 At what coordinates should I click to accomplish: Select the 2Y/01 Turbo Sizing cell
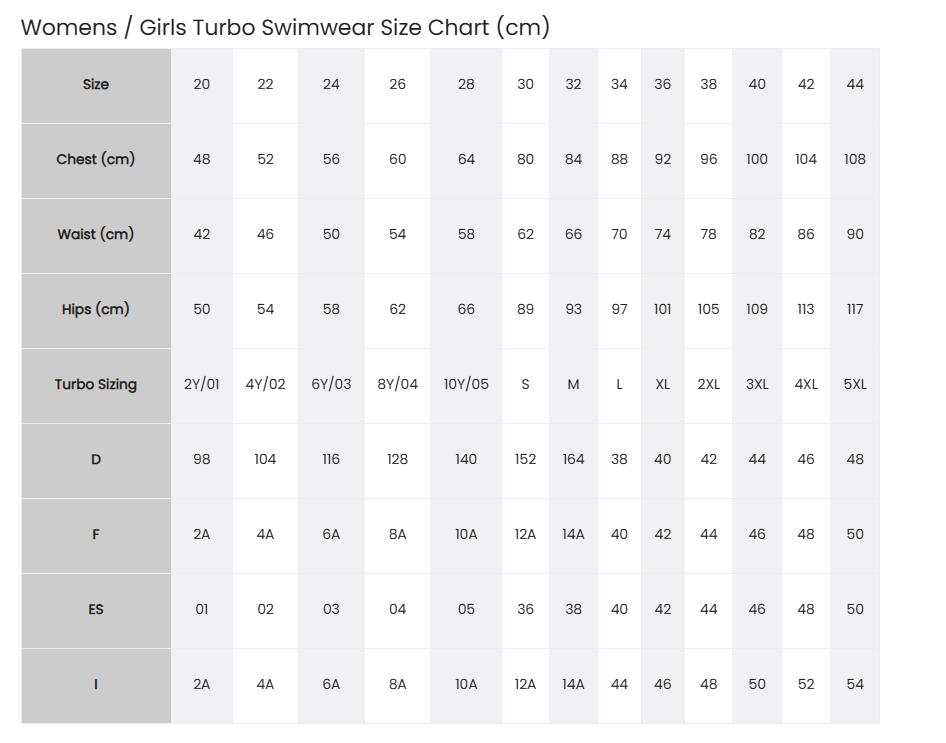click(202, 386)
